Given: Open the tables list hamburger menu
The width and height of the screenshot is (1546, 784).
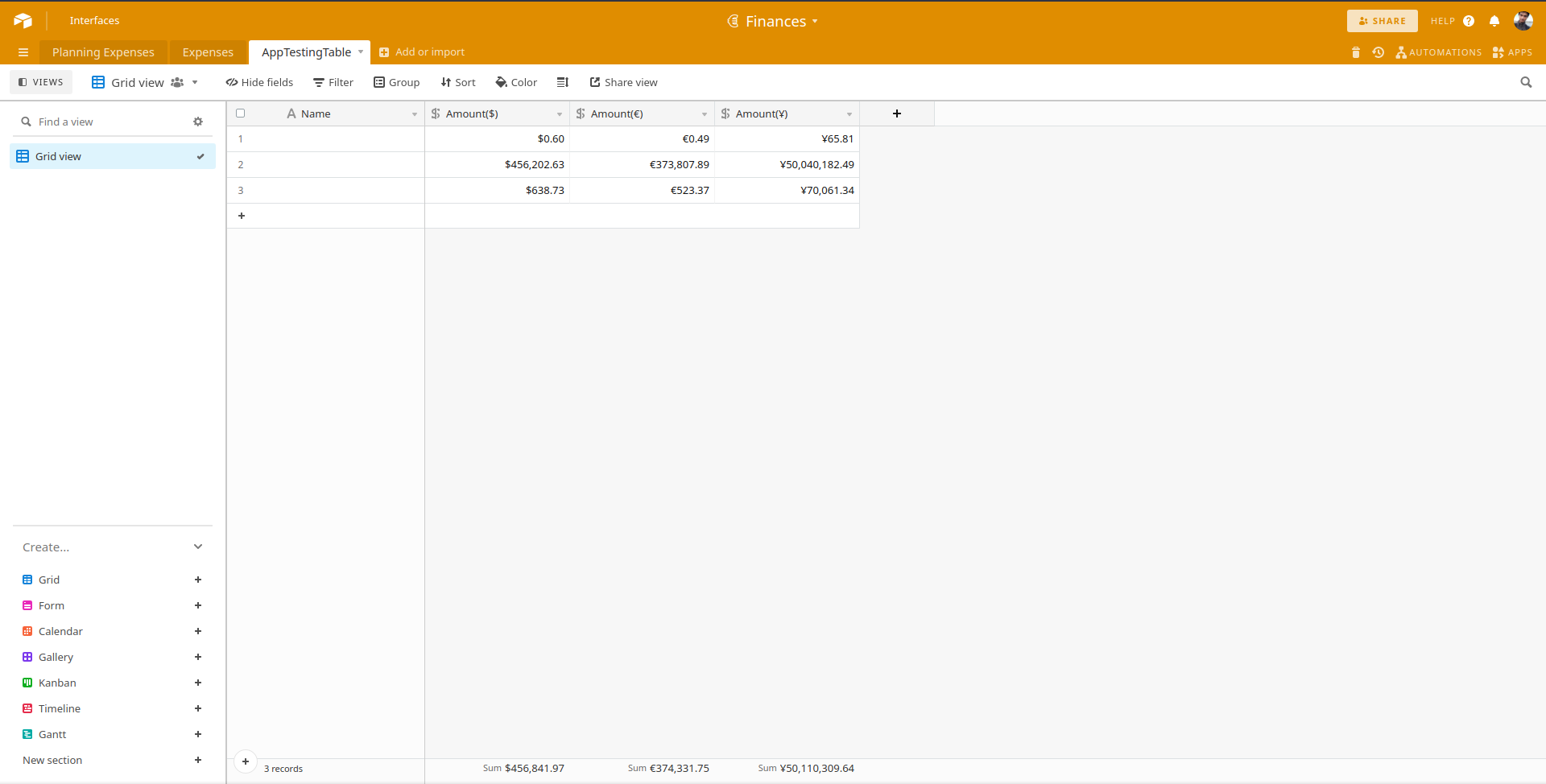Looking at the screenshot, I should pos(23,52).
